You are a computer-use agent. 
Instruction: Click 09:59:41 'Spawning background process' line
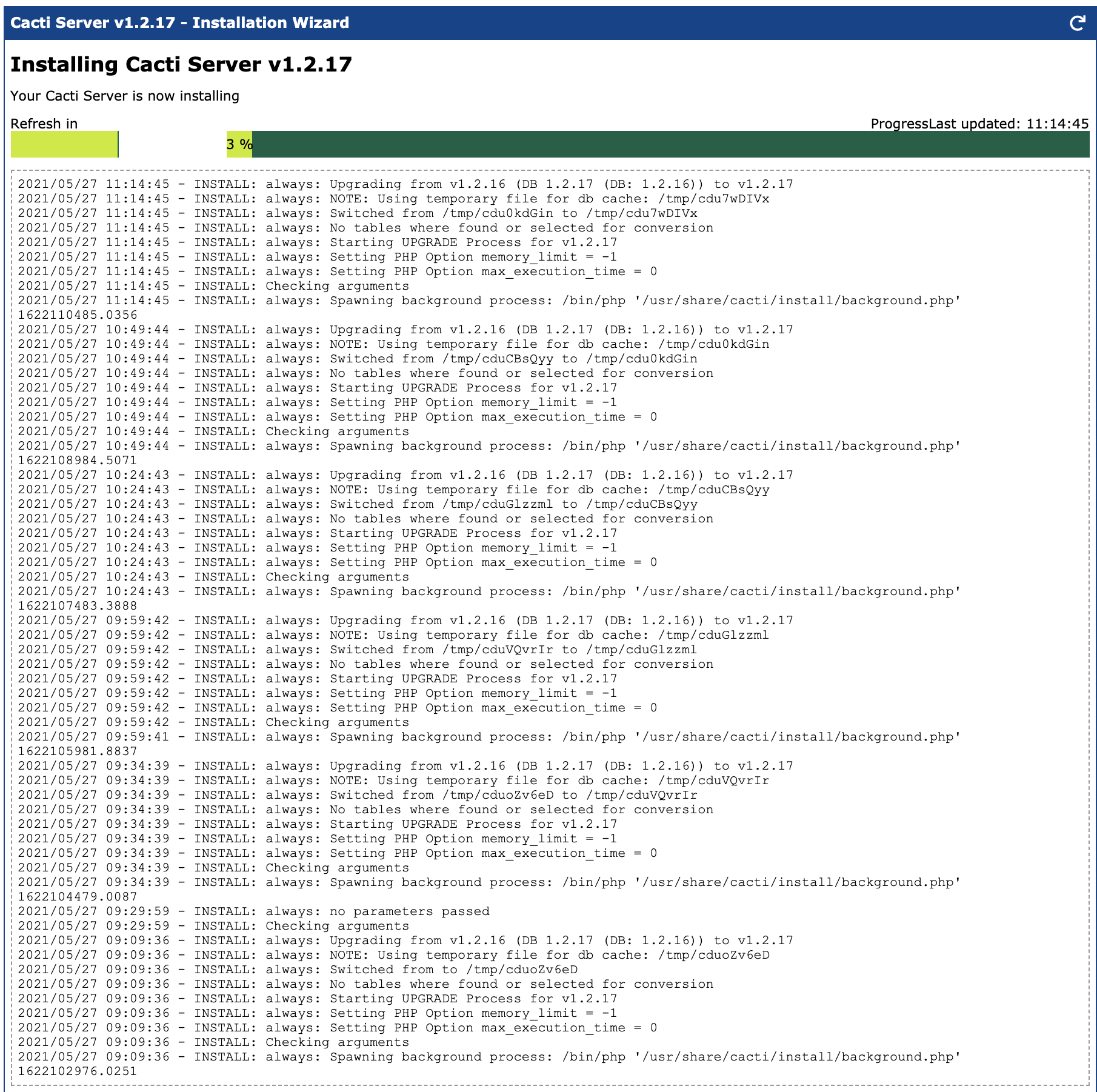click(x=490, y=737)
